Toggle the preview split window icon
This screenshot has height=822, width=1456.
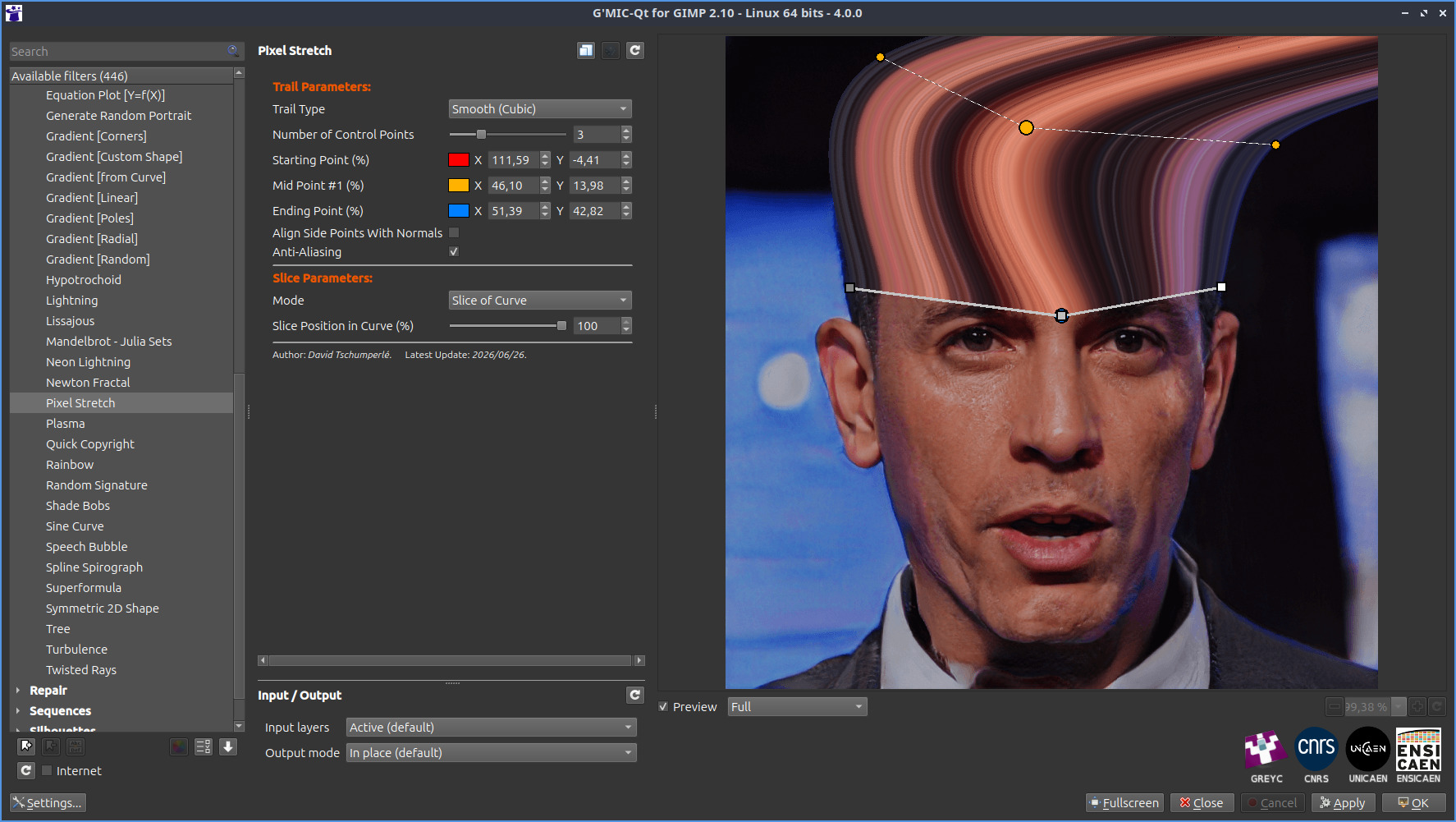[586, 51]
